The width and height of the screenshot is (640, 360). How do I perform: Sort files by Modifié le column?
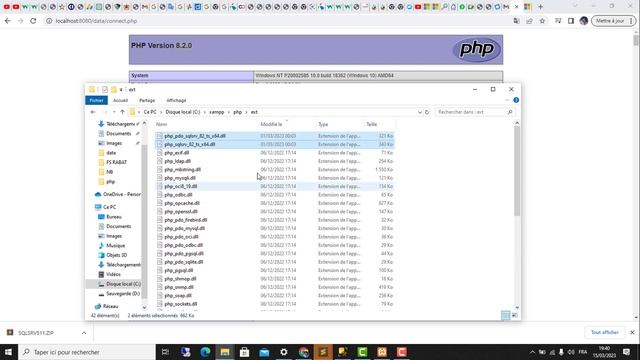[x=271, y=124]
